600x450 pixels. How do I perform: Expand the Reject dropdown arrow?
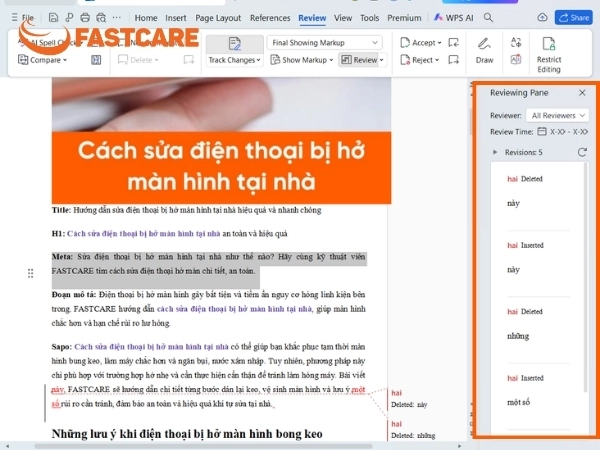437,60
